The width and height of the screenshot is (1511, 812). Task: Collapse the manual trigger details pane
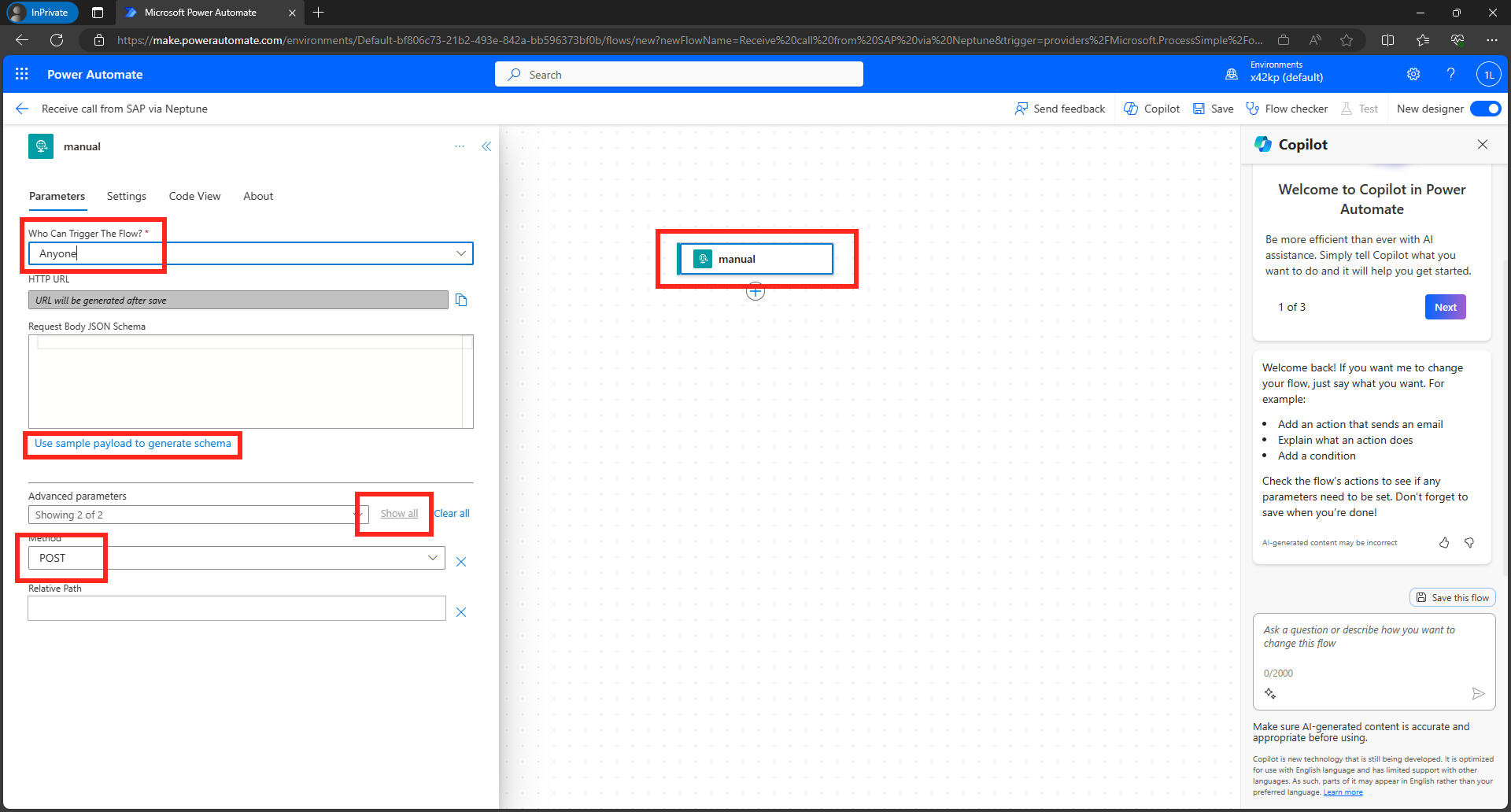click(486, 146)
